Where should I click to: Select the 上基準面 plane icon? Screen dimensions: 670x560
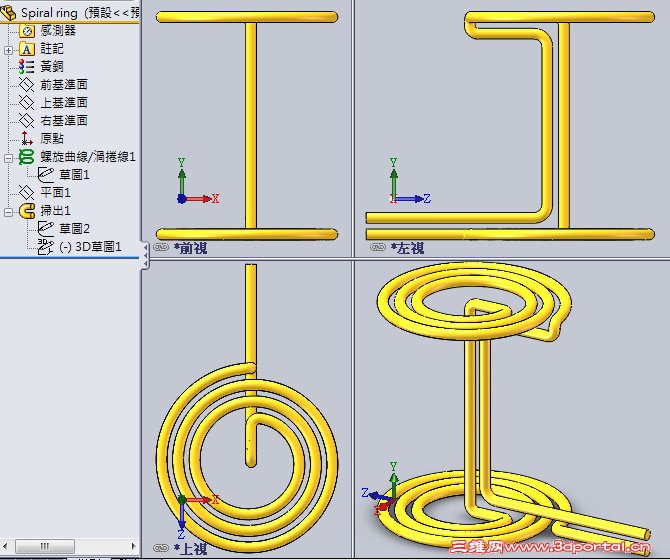[x=26, y=103]
